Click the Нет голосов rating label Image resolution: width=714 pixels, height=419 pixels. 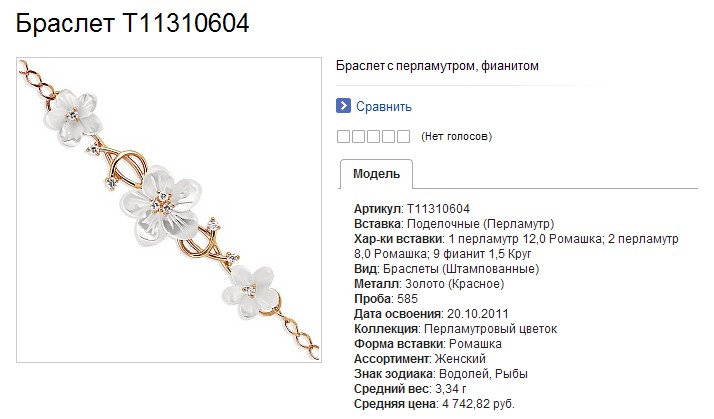[456, 136]
